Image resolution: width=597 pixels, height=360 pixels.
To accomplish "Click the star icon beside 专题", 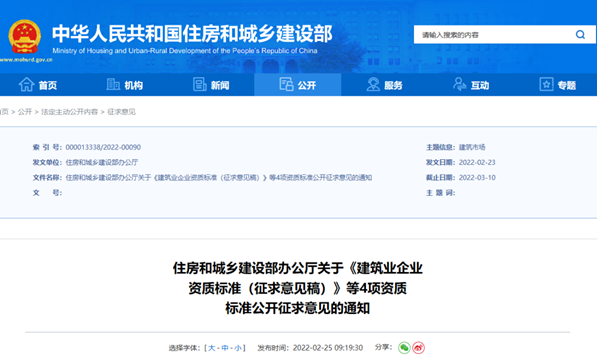I will (x=546, y=84).
